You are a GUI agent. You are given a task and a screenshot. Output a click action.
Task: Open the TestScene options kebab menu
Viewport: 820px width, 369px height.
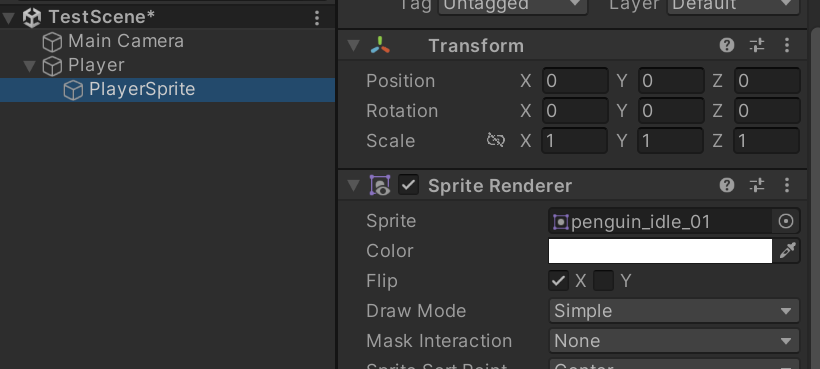pos(316,18)
